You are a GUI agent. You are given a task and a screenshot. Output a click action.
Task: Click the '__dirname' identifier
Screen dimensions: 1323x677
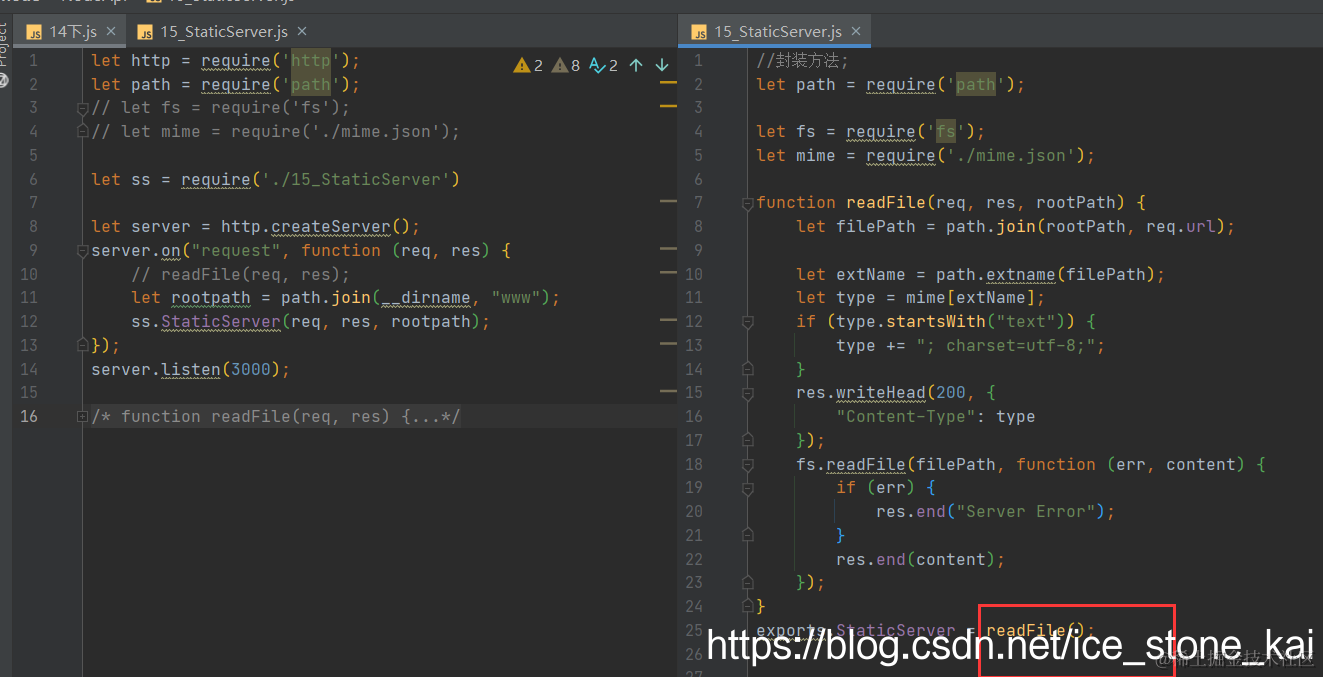[426, 297]
